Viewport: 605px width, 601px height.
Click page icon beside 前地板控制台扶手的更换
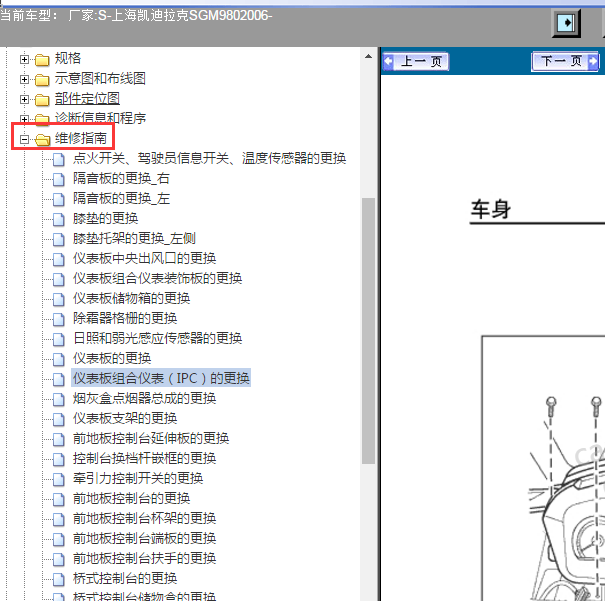pyautogui.click(x=59, y=560)
